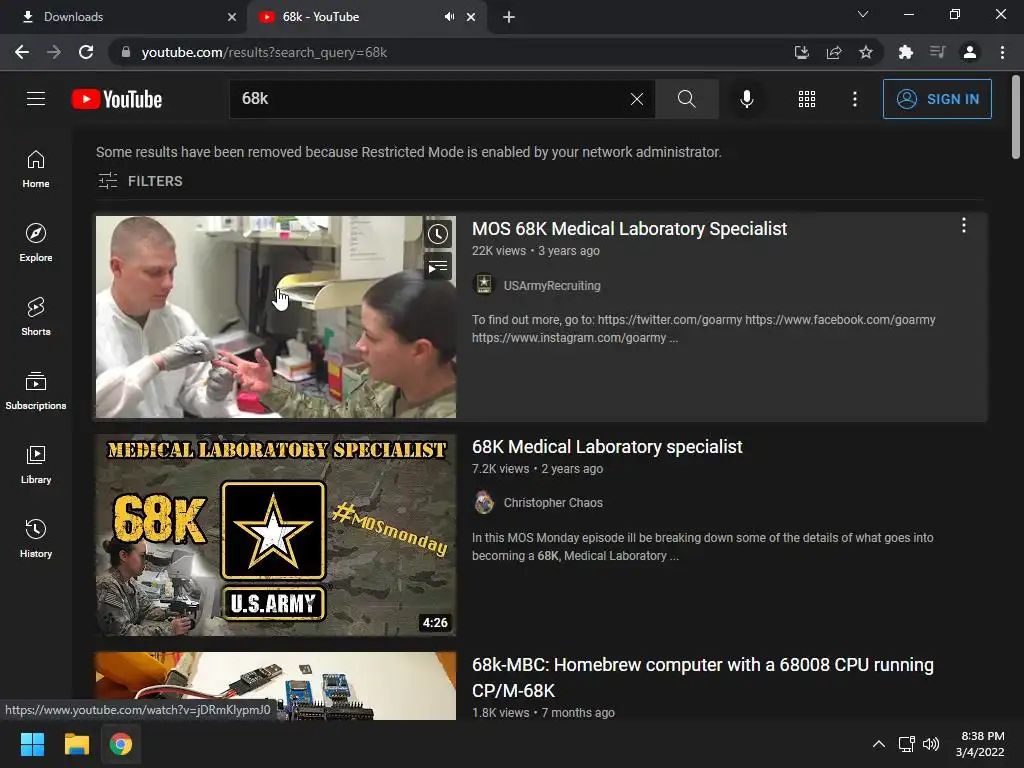The width and height of the screenshot is (1024, 768).
Task: Click title 68K Medical Laboratory specialist
Action: point(607,447)
